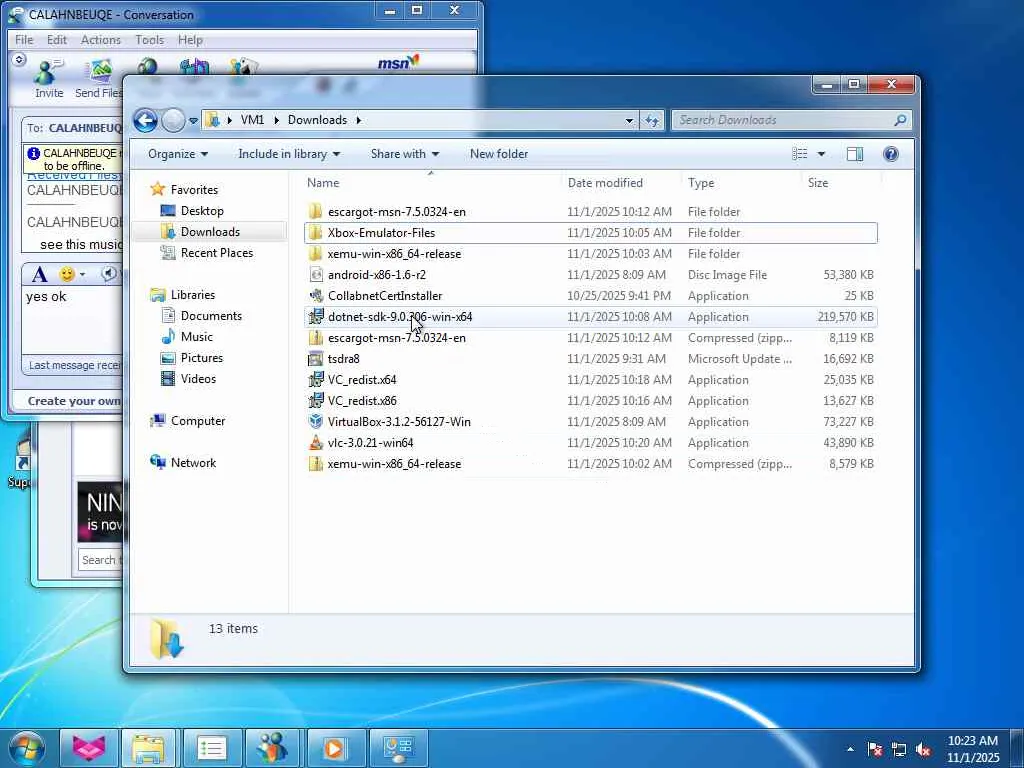Click VM1 in the address breadcrumb
The width and height of the screenshot is (1024, 768).
point(252,120)
